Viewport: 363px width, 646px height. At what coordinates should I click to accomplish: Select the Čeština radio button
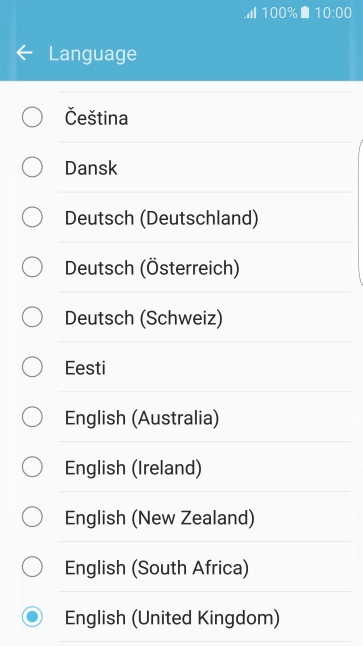point(32,117)
